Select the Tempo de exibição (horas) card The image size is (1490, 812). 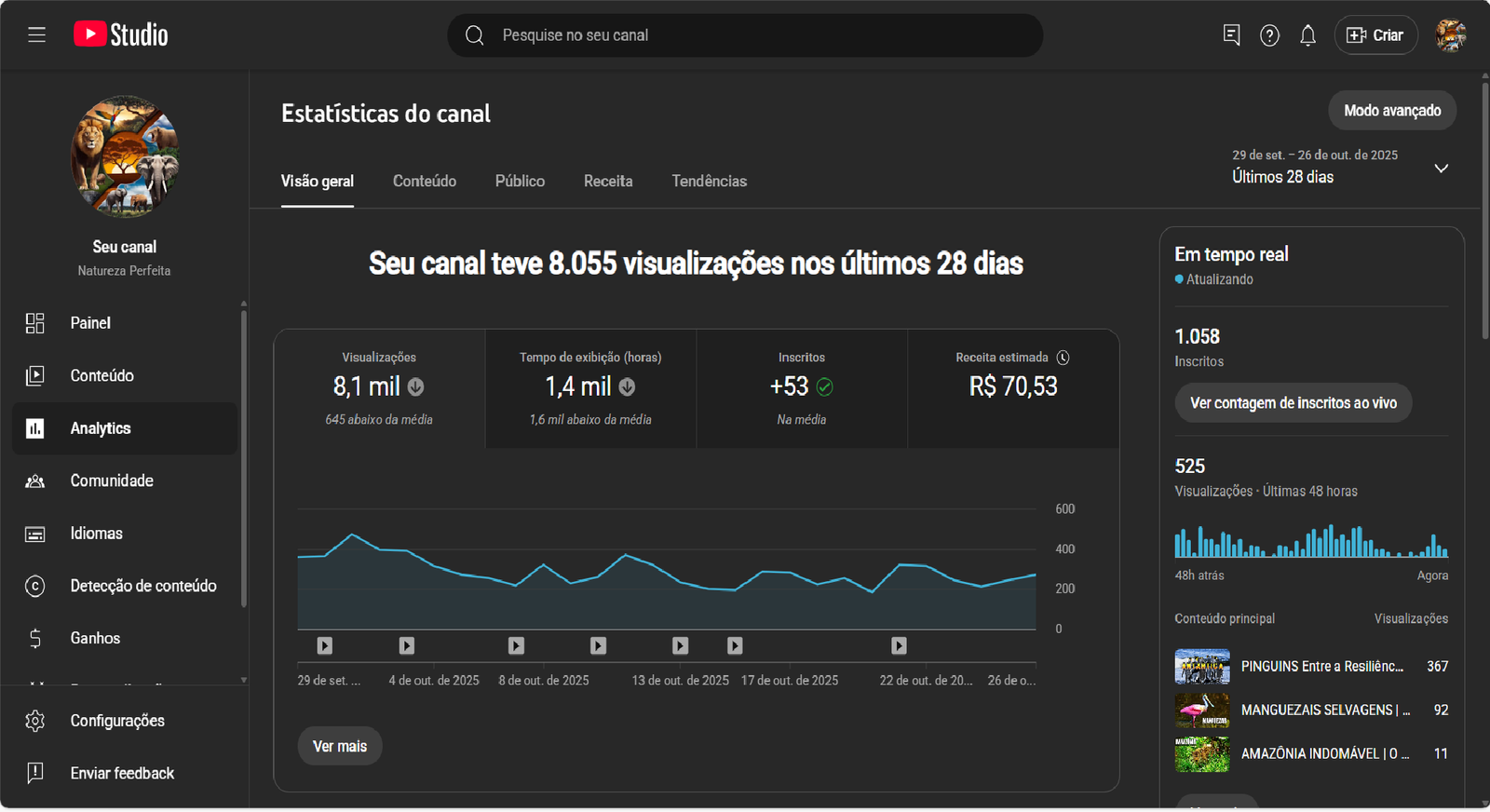(x=590, y=388)
